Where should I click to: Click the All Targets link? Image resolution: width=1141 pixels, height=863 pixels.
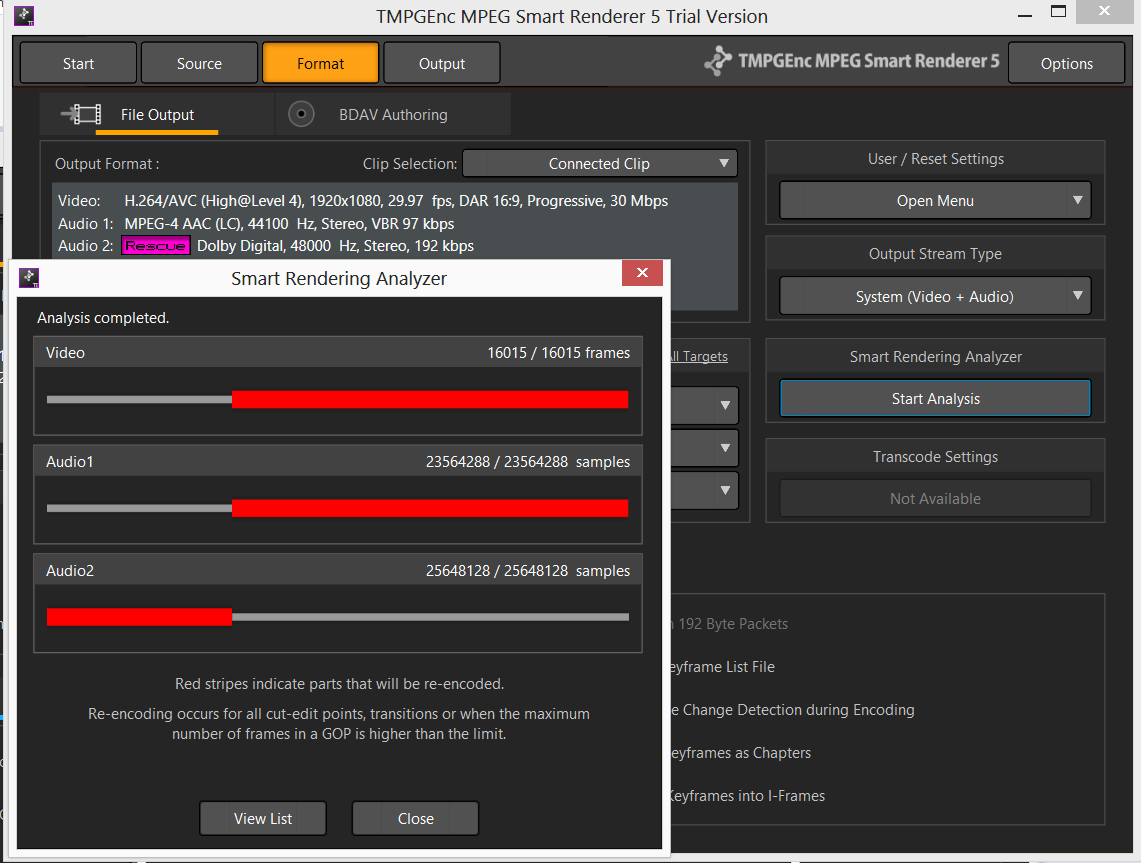[x=699, y=357]
